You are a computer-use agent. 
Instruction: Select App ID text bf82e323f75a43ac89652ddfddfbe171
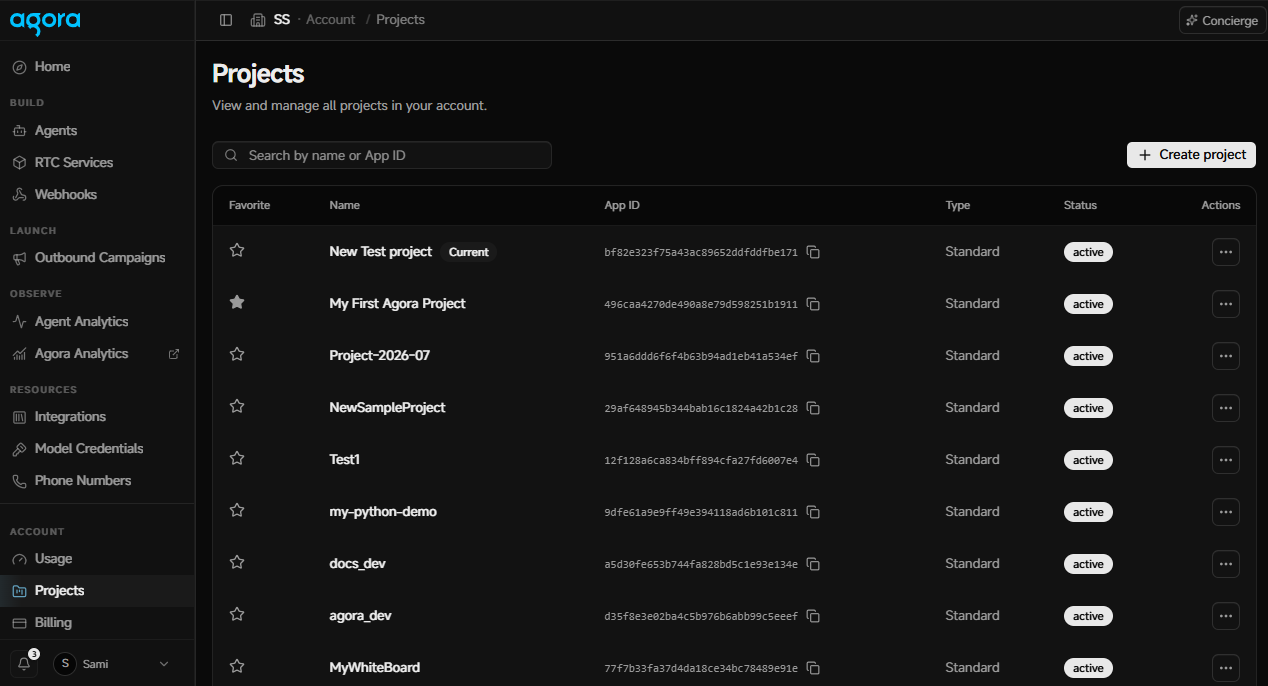(701, 253)
